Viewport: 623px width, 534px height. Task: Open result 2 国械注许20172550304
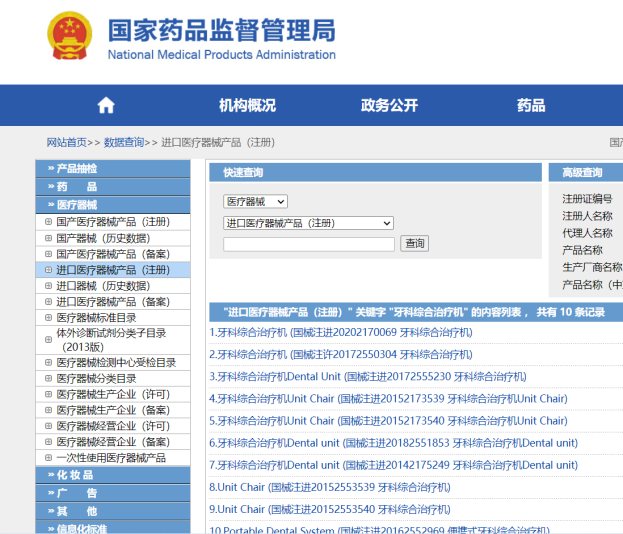point(341,354)
